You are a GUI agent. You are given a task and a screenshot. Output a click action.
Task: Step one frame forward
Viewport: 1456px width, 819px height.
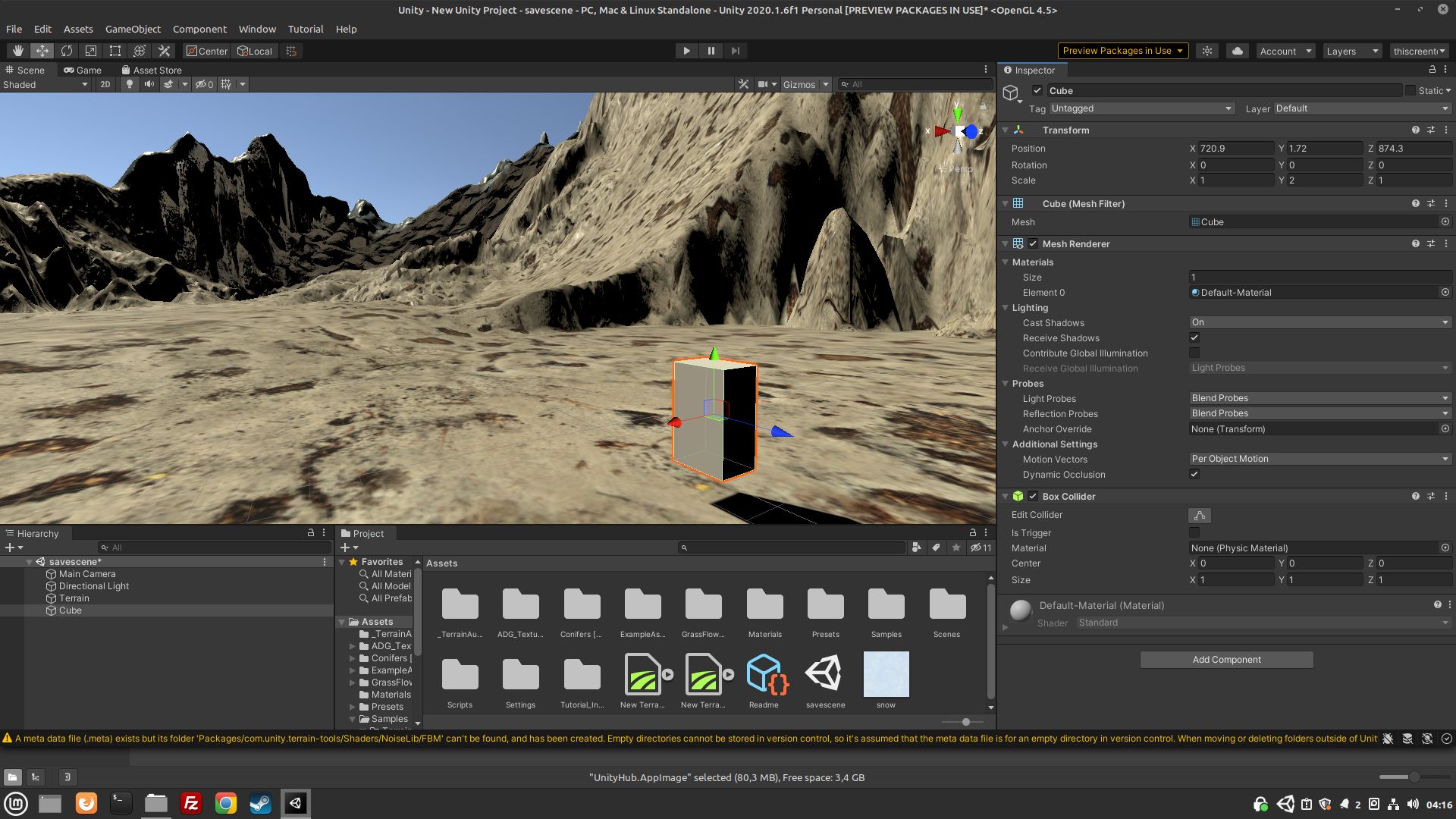click(735, 51)
